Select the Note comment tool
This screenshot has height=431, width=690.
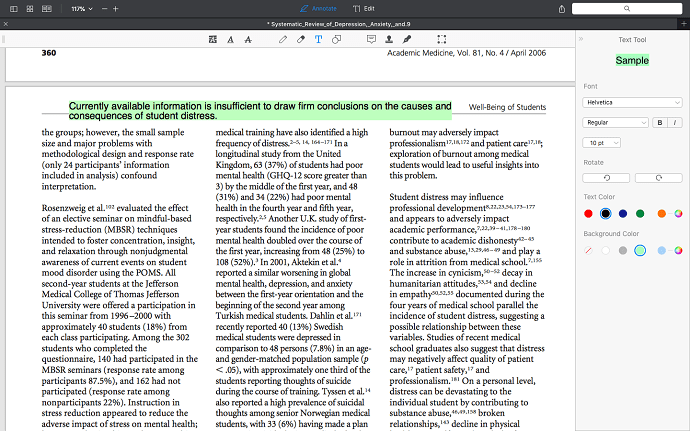371,40
